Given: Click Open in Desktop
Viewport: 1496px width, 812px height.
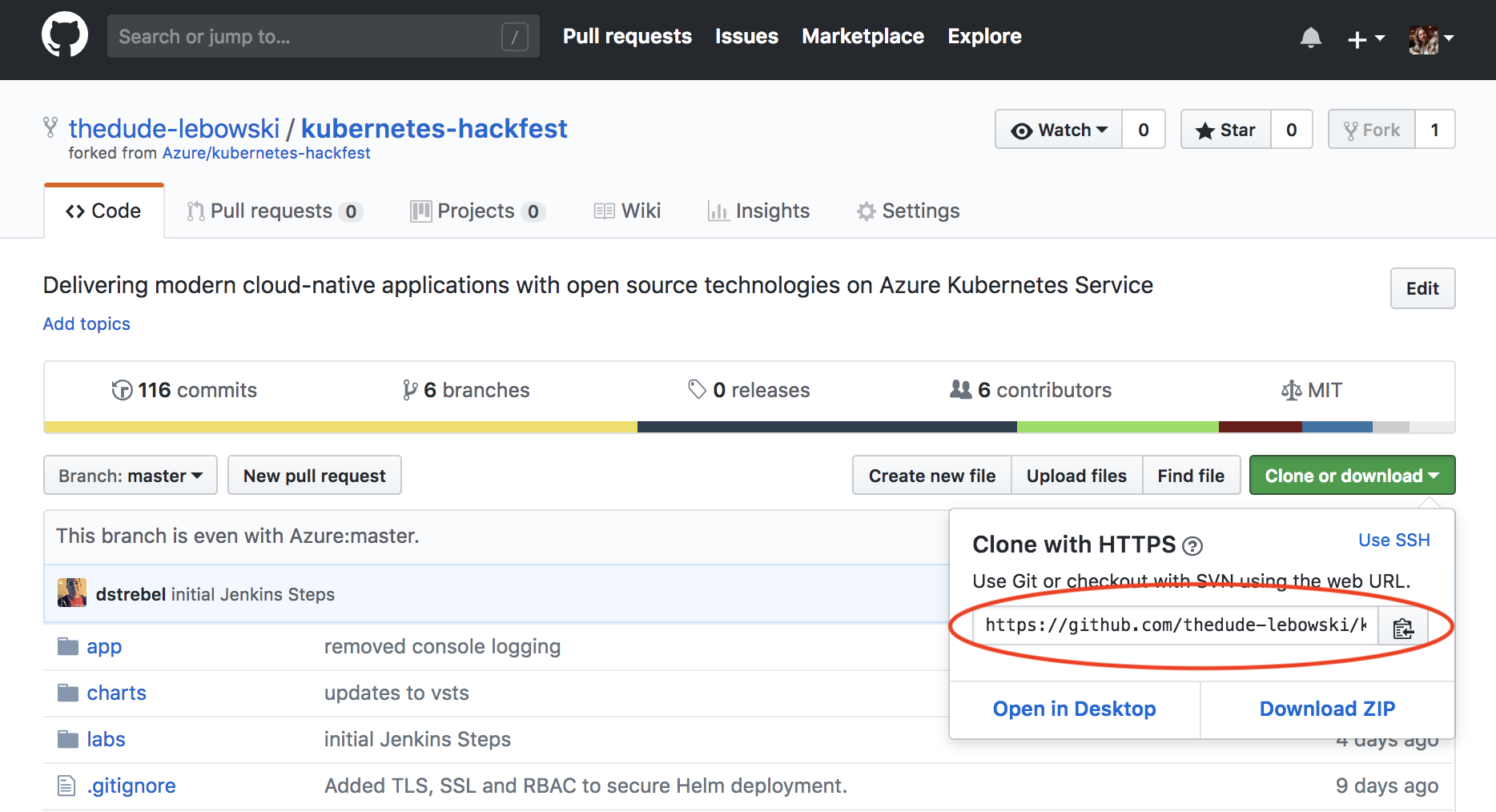Looking at the screenshot, I should point(1074,709).
